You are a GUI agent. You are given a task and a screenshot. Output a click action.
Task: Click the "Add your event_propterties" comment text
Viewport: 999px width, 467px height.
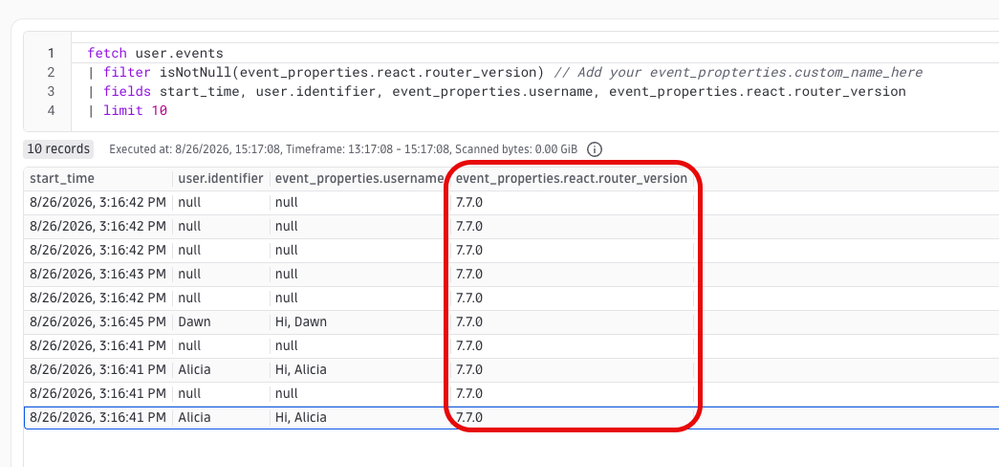coord(738,72)
